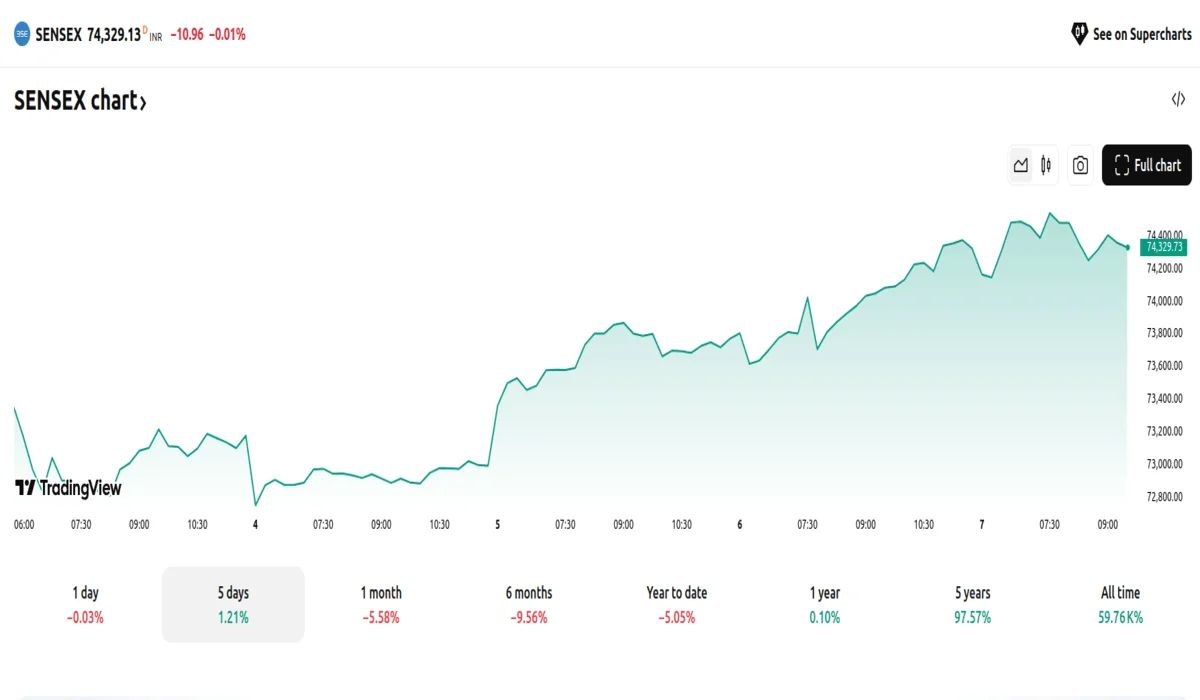Switch to candlestick chart style
Screen dimensions: 1200x700
pyautogui.click(x=1046, y=166)
